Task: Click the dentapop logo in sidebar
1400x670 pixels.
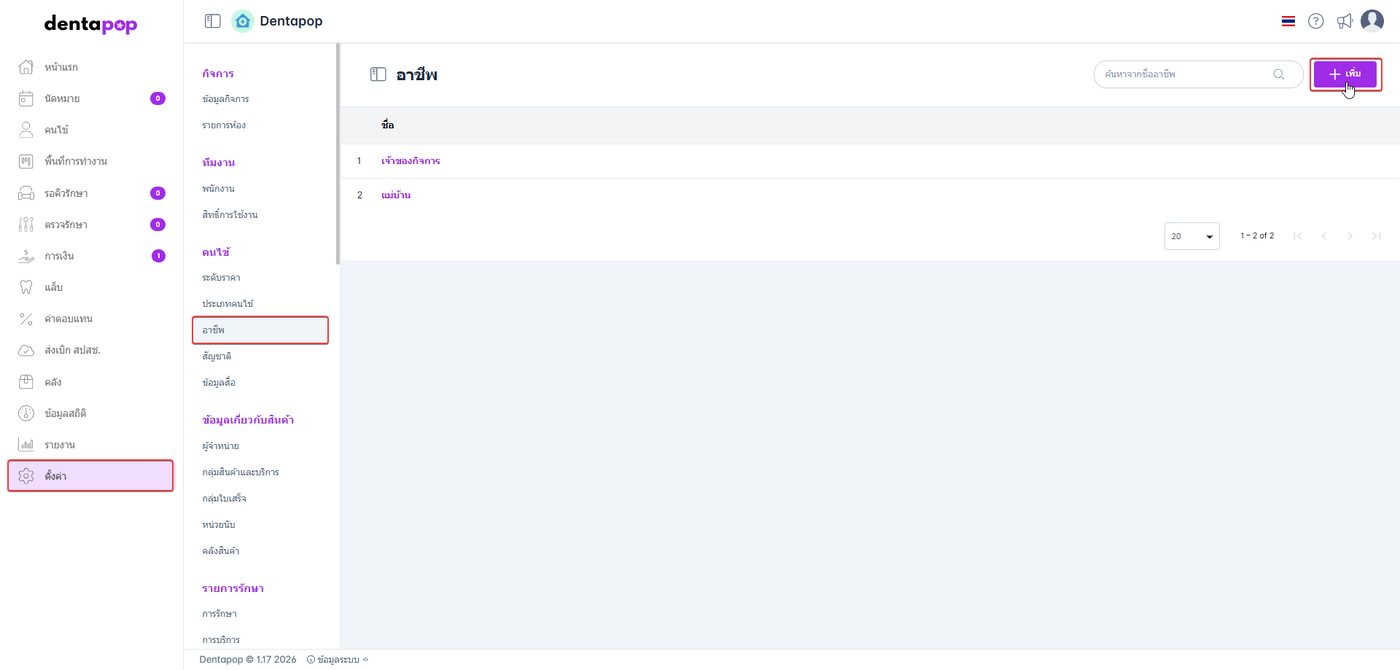Action: point(91,24)
